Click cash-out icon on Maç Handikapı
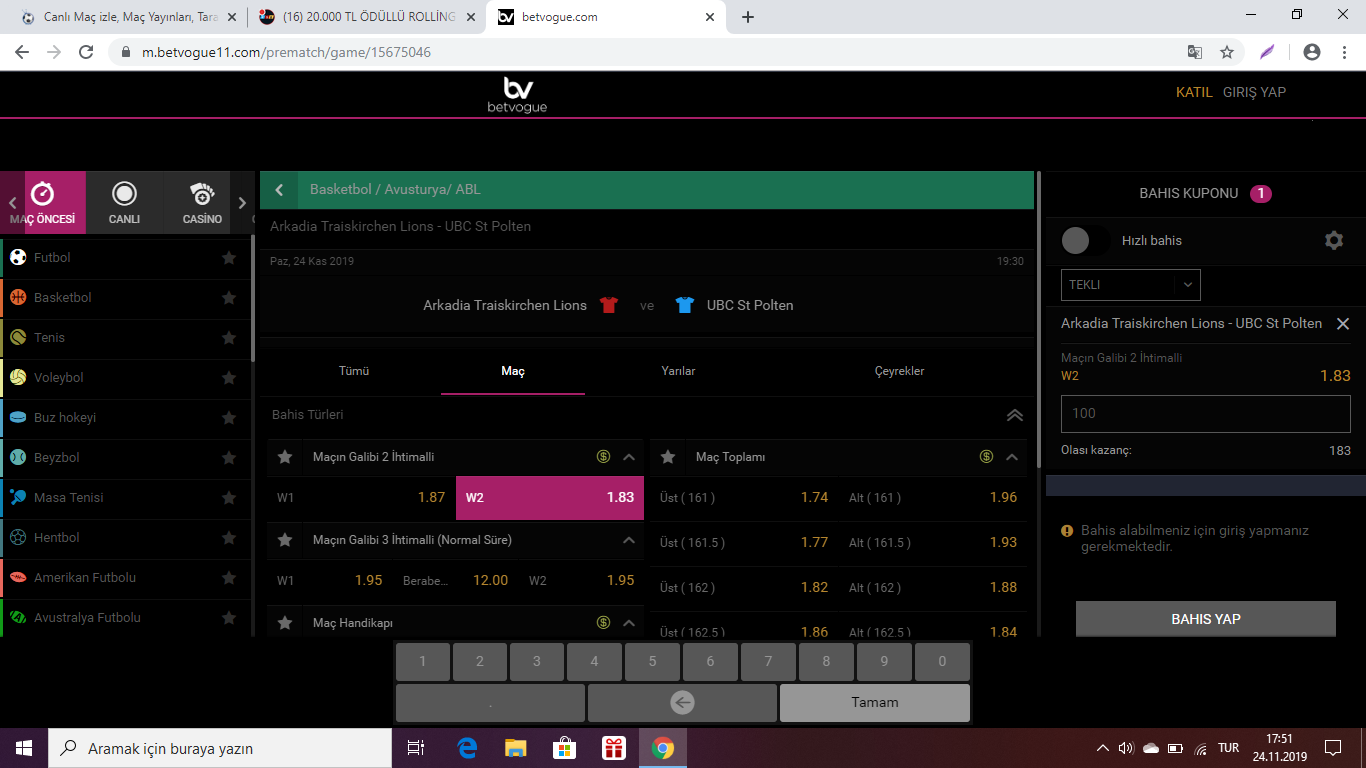 pos(603,623)
